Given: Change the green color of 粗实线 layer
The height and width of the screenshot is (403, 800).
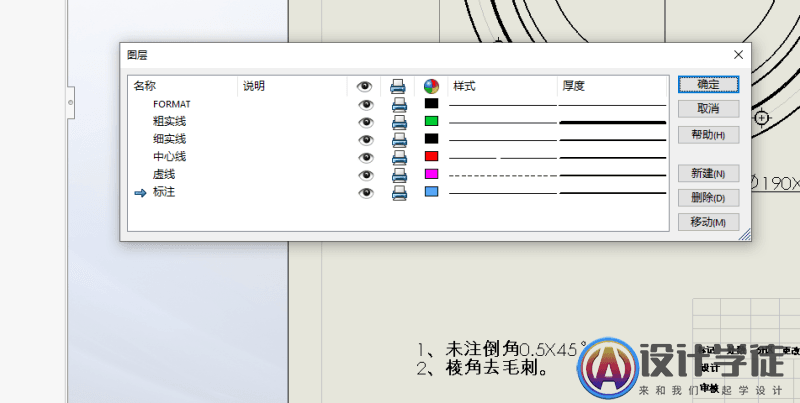Looking at the screenshot, I should 431,121.
